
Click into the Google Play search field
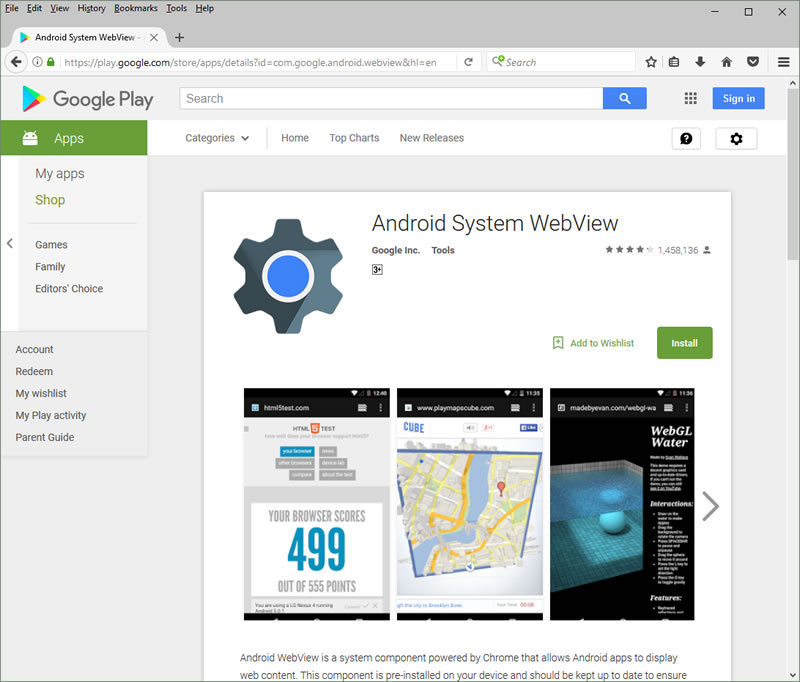tap(391, 98)
